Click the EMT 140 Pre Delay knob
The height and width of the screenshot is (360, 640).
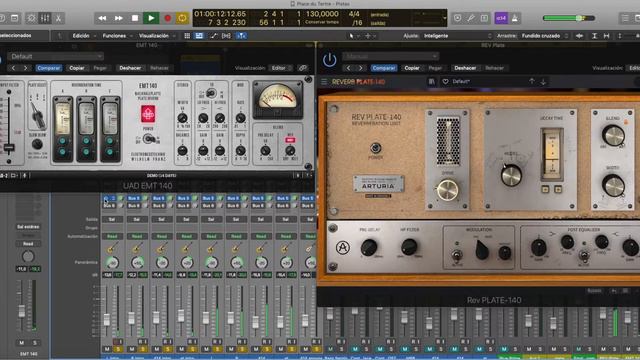(x=265, y=151)
